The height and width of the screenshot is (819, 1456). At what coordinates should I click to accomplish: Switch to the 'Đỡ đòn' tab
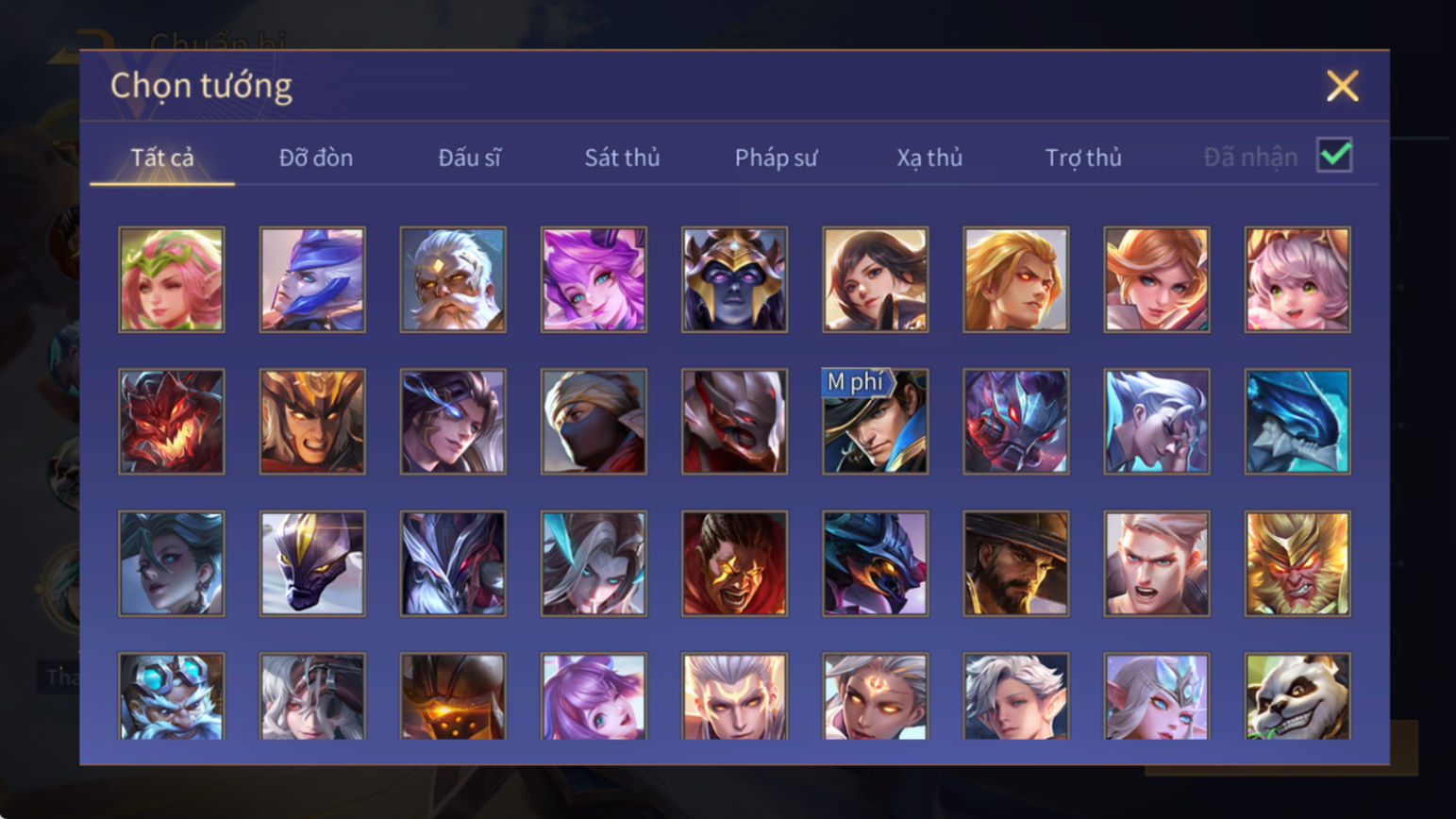316,158
